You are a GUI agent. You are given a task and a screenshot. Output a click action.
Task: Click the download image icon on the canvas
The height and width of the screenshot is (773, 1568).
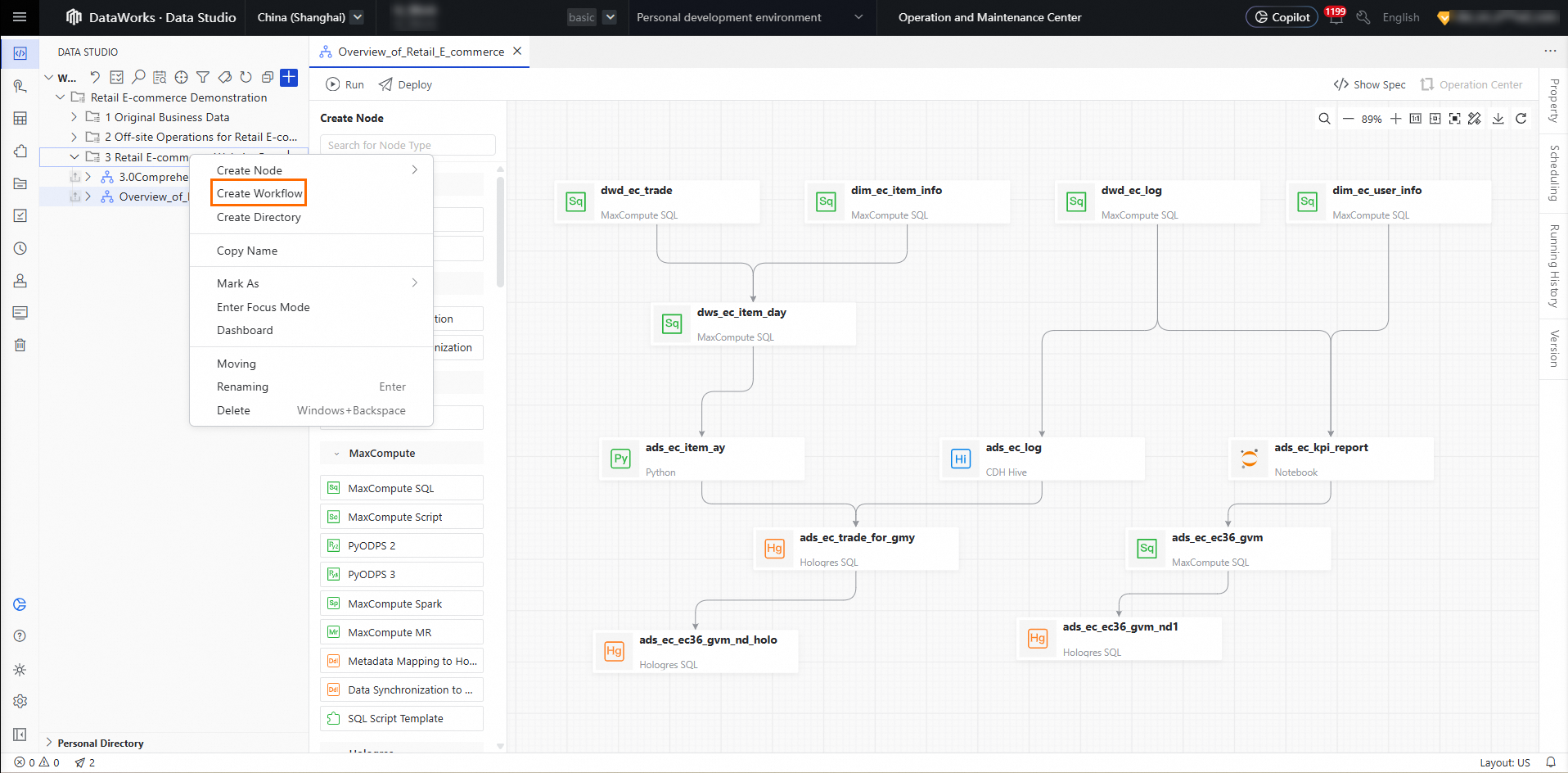pos(1498,118)
